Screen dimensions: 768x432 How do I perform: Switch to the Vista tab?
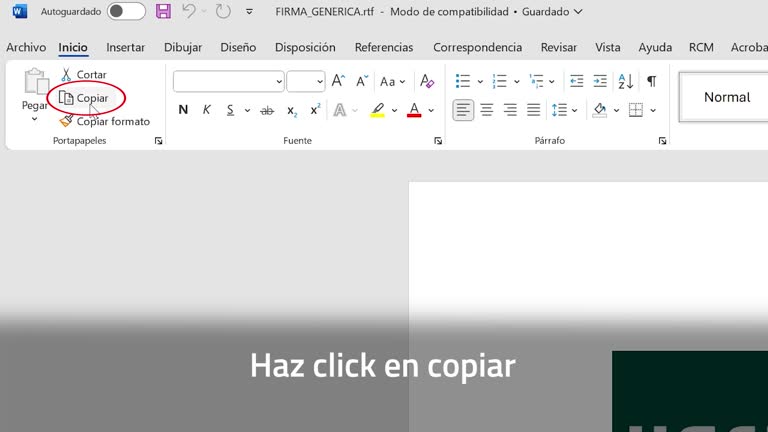608,48
